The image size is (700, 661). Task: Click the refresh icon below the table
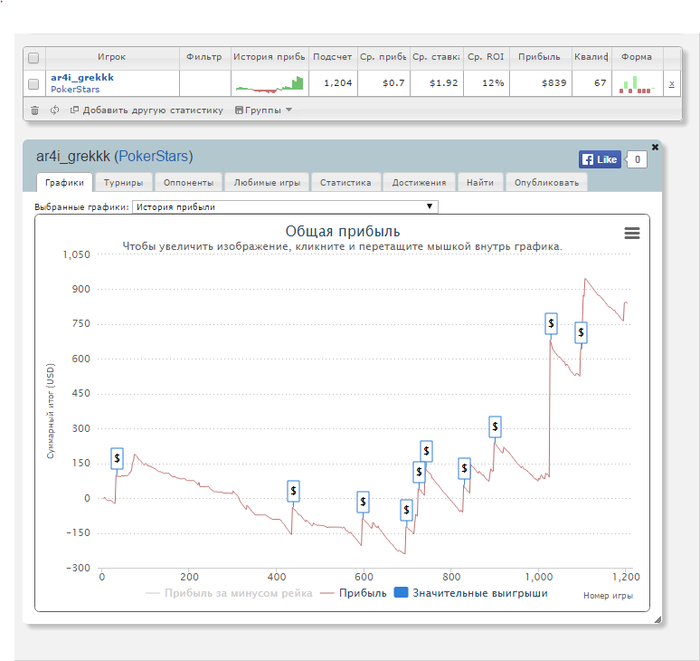[x=54, y=110]
